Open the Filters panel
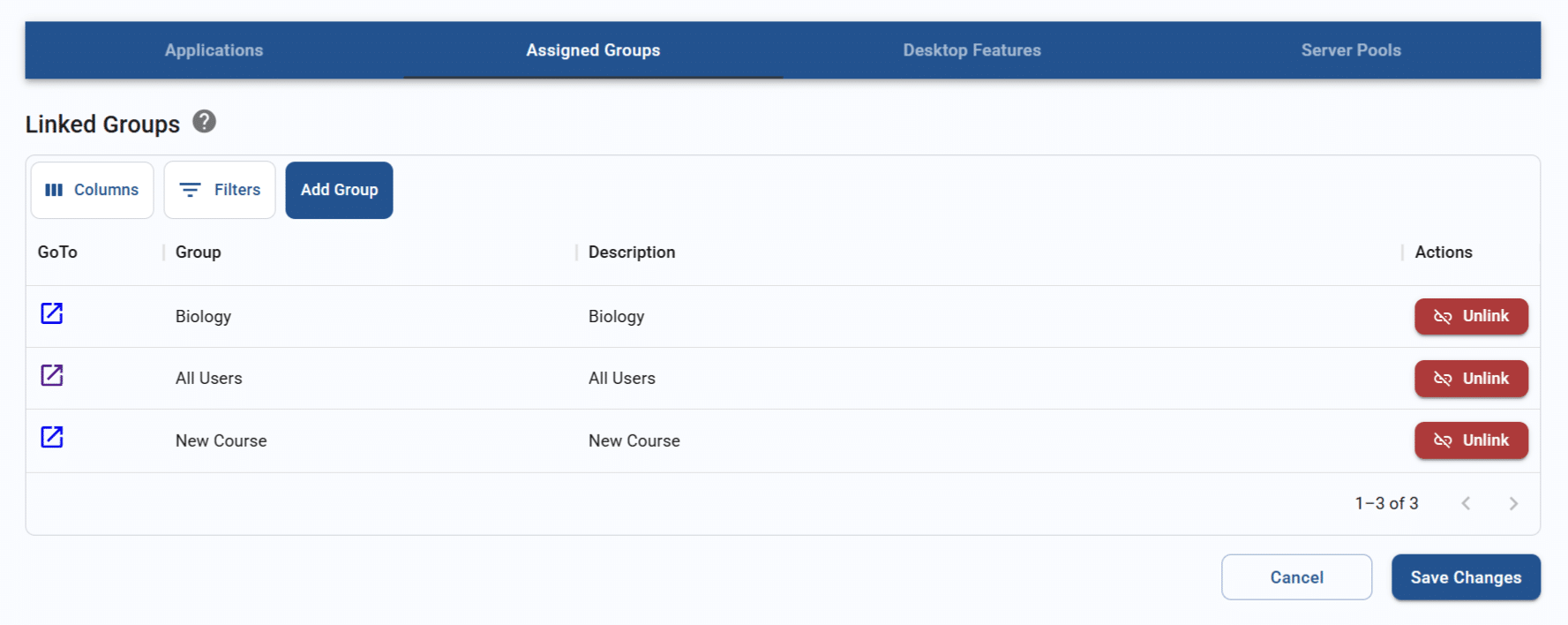The height and width of the screenshot is (625, 1568). 220,190
